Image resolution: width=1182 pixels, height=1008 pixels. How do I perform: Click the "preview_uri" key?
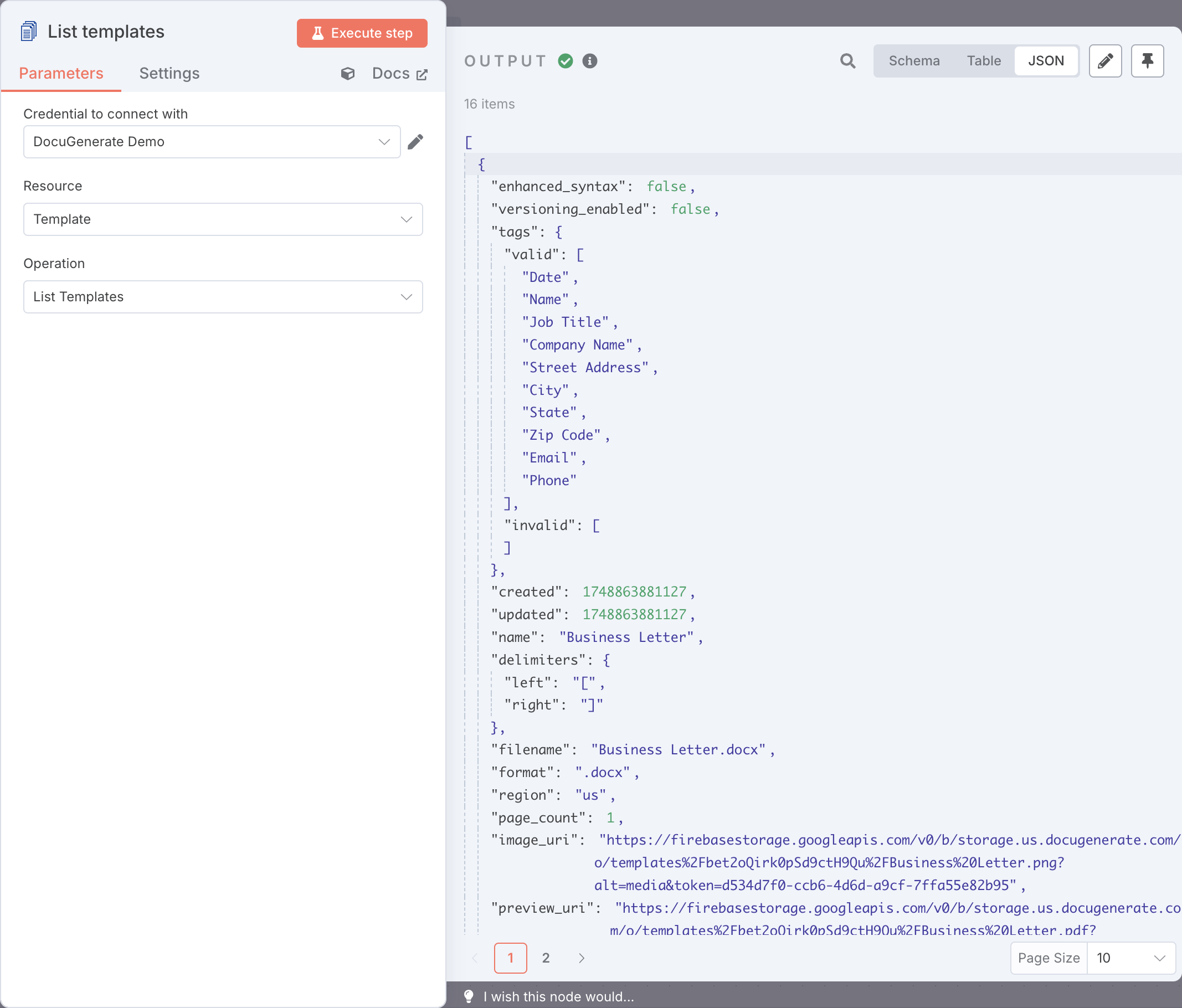(x=542, y=908)
